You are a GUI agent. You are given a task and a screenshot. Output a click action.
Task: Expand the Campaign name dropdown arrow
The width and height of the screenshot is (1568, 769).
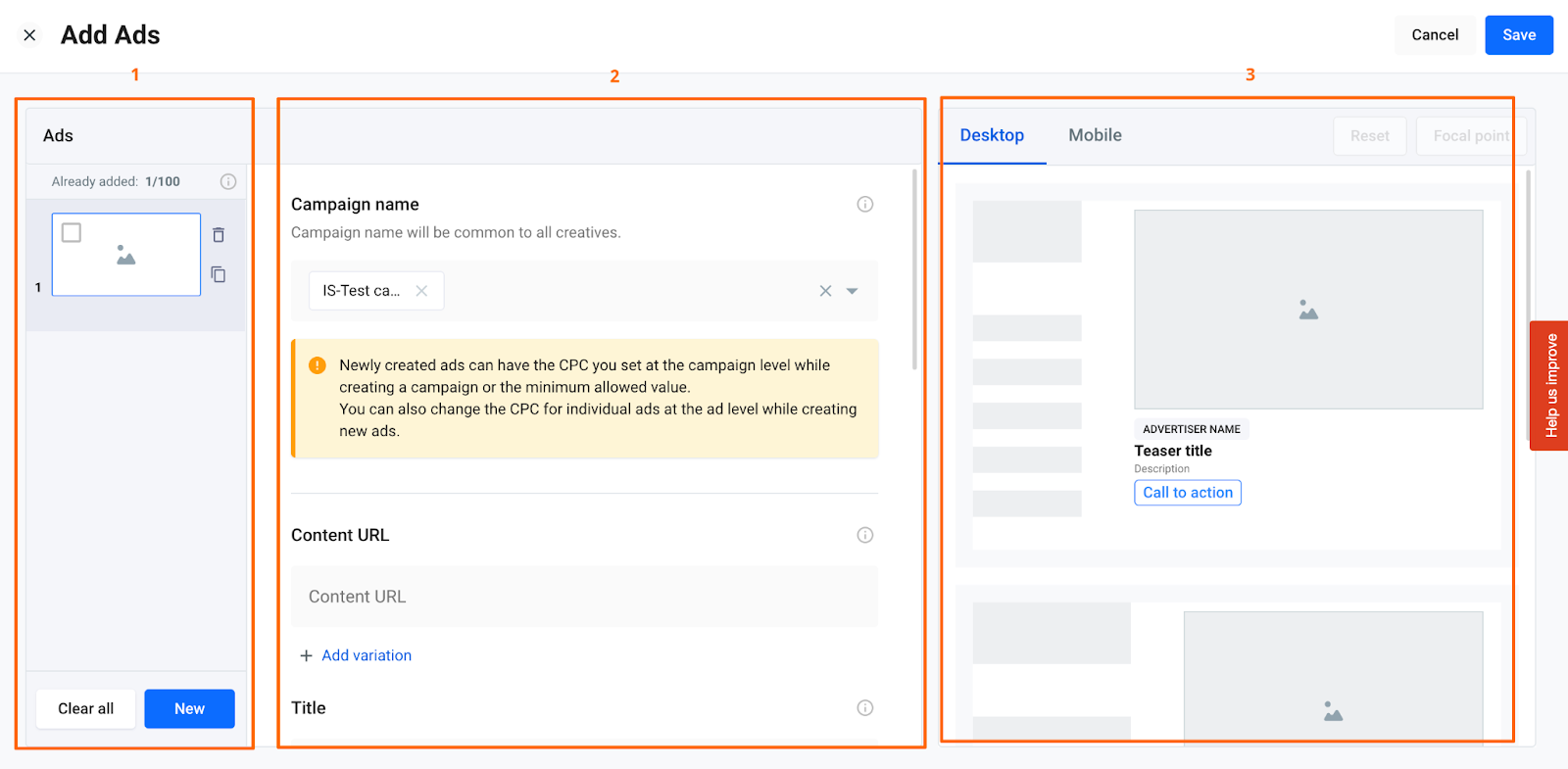pyautogui.click(x=853, y=291)
